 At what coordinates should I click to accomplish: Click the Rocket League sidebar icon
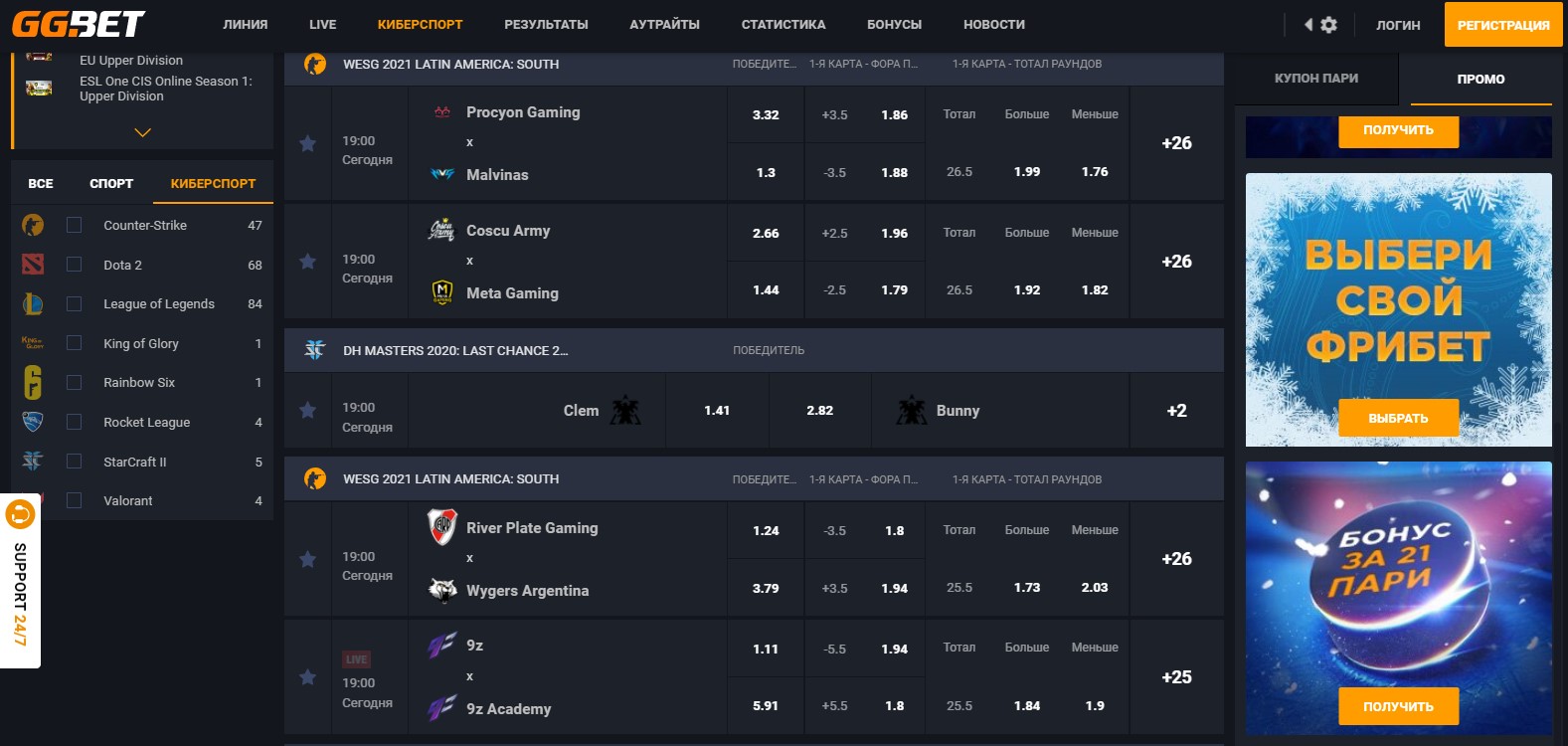pyautogui.click(x=33, y=422)
